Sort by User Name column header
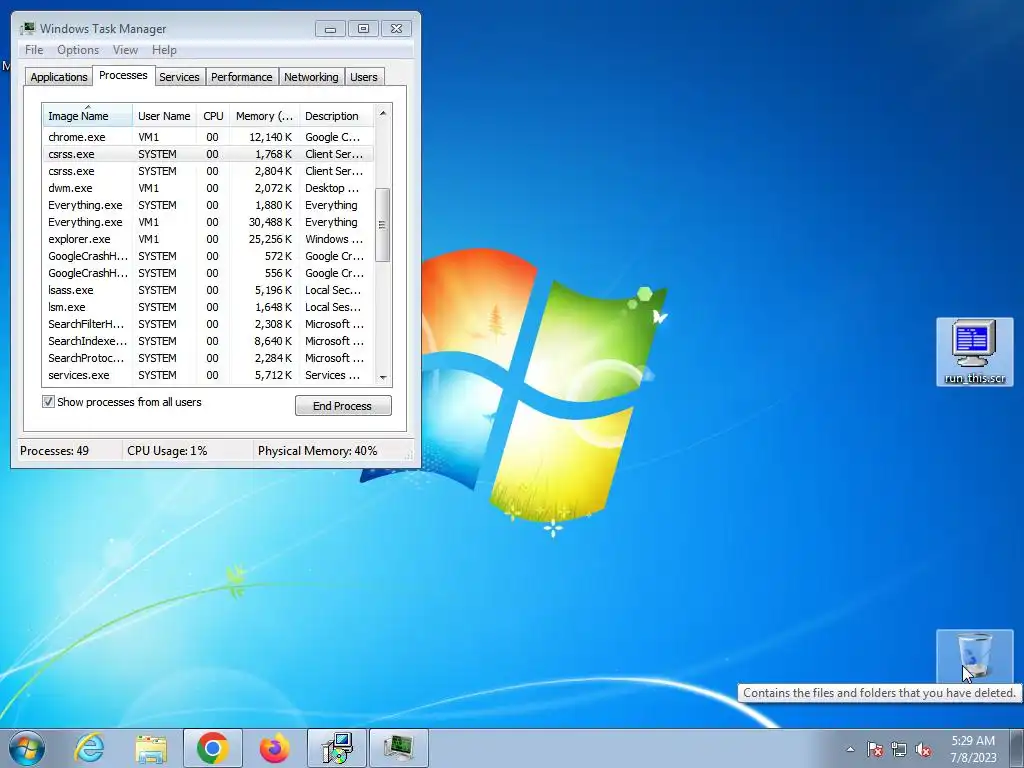The image size is (1024, 768). [x=164, y=116]
